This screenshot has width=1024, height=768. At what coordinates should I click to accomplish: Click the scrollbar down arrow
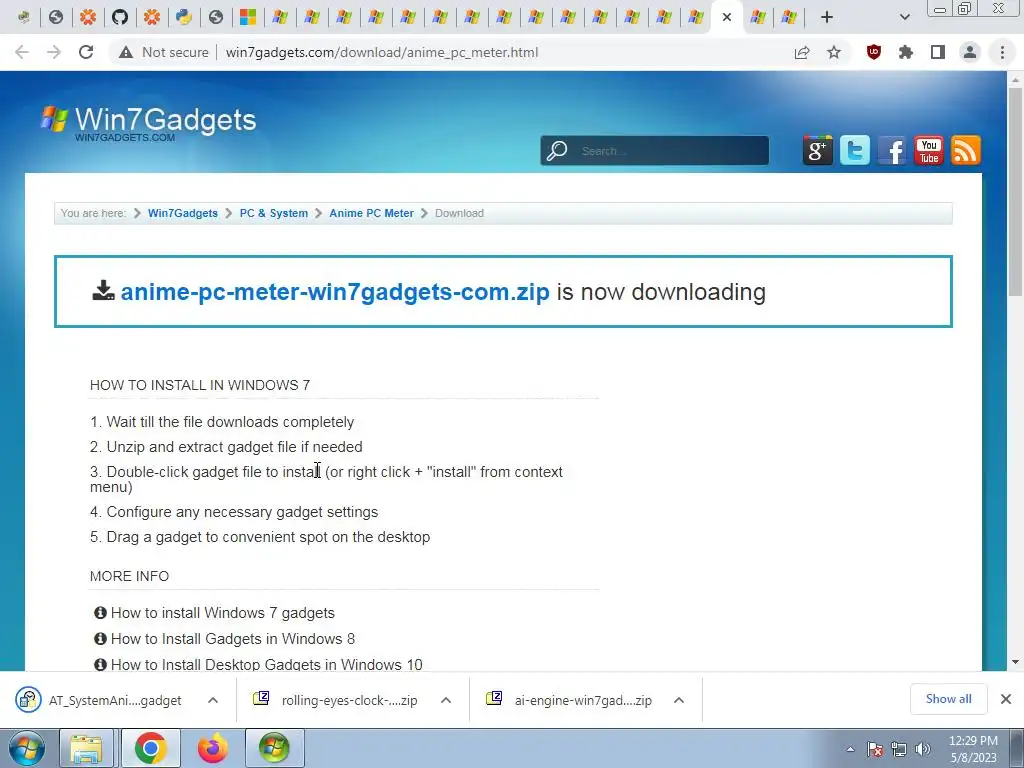tap(1015, 662)
